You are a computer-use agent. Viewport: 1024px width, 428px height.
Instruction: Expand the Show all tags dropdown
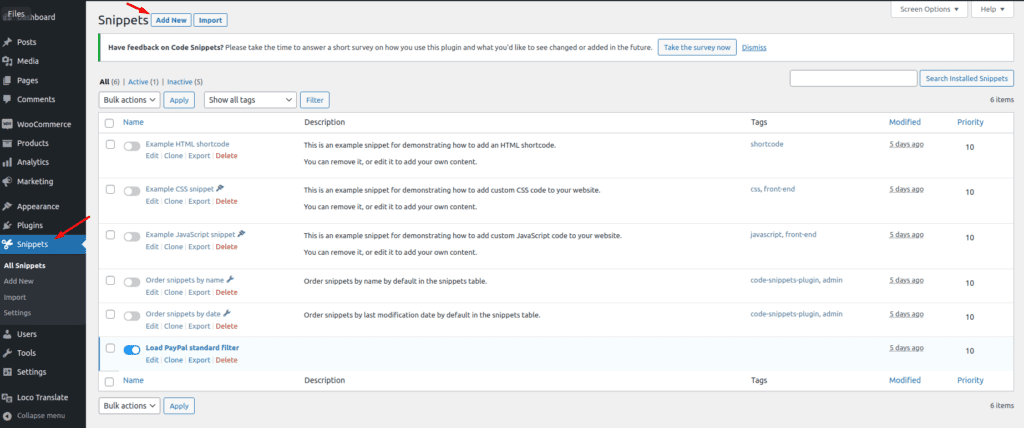click(x=250, y=100)
